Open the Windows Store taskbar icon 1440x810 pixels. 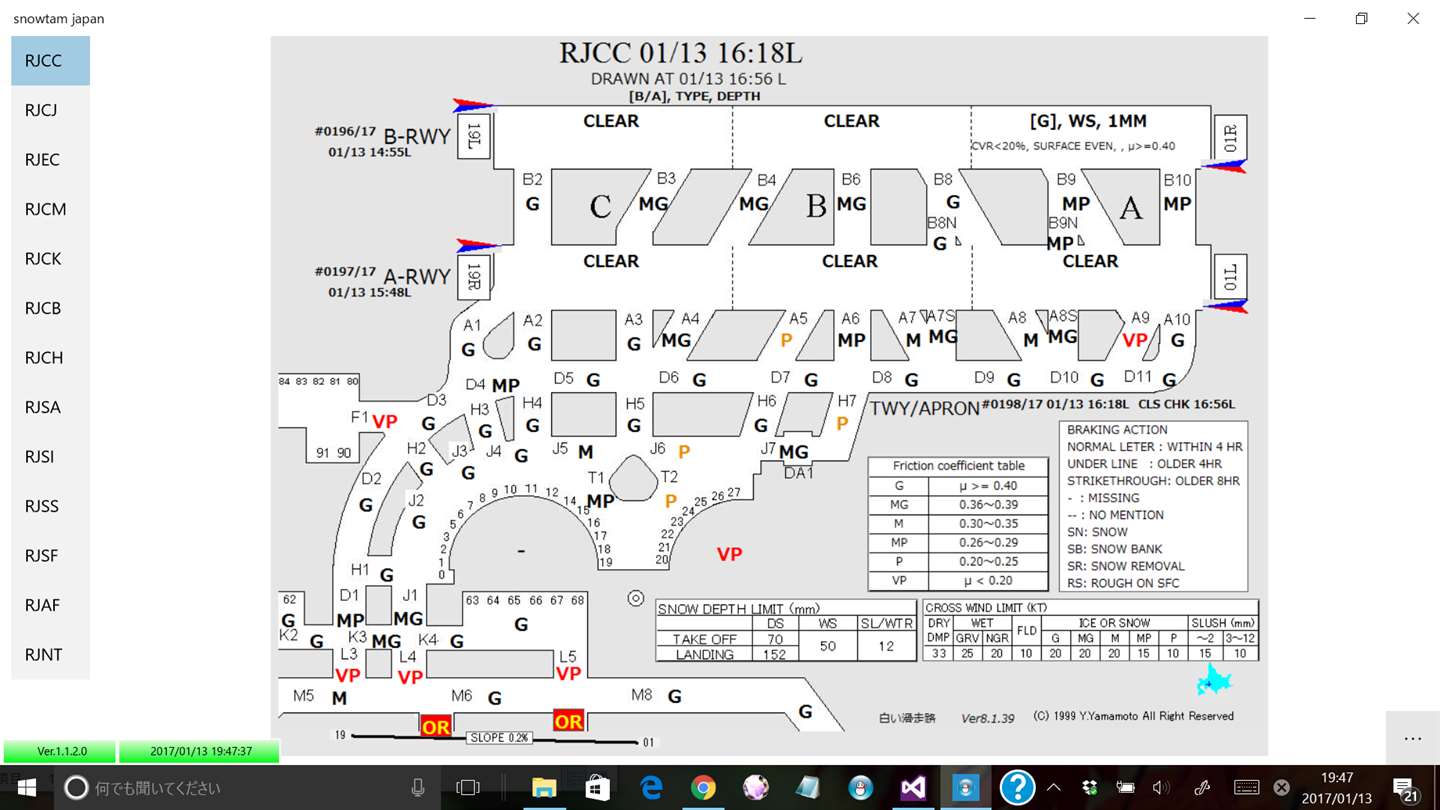597,788
